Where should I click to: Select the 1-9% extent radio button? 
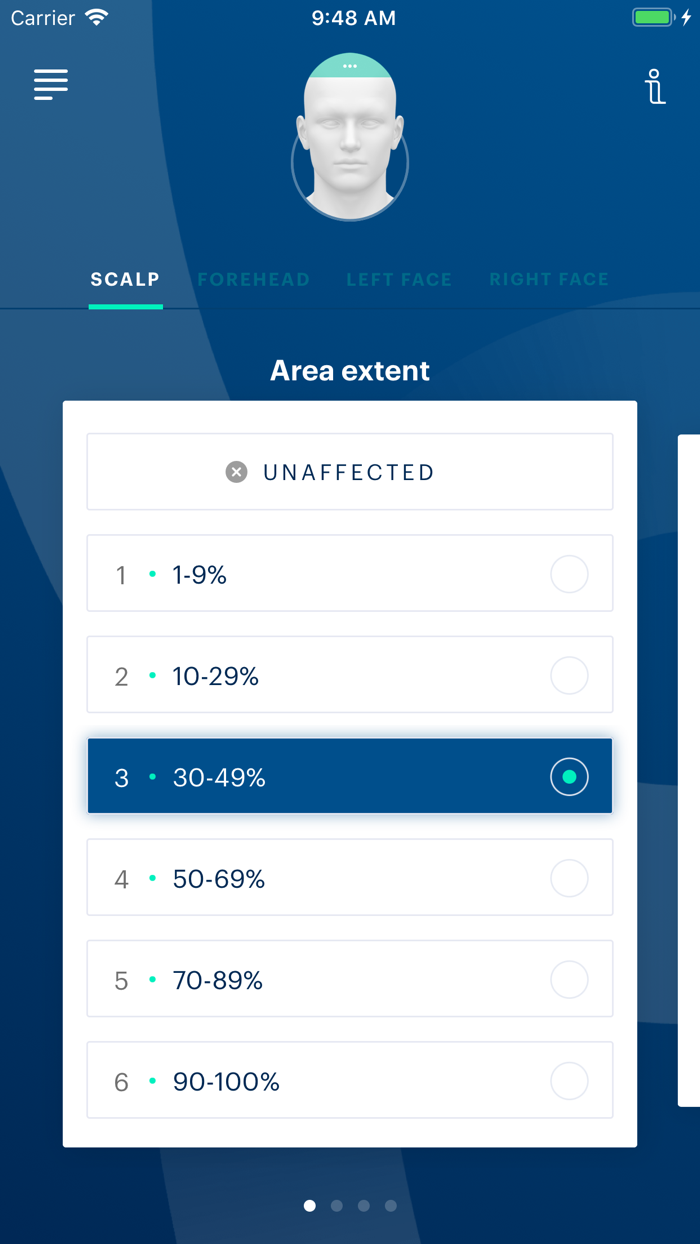(x=569, y=573)
